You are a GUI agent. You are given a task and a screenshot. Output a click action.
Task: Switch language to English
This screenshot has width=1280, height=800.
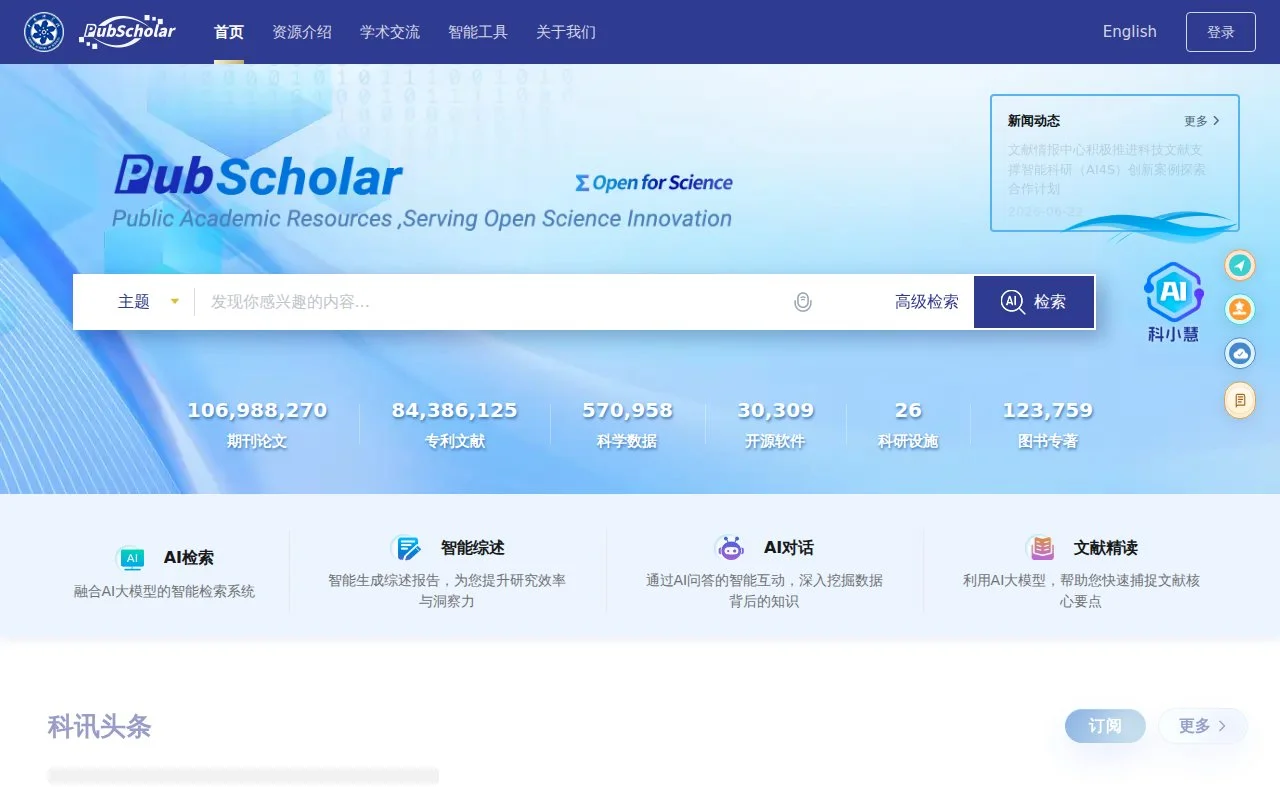coord(1130,32)
